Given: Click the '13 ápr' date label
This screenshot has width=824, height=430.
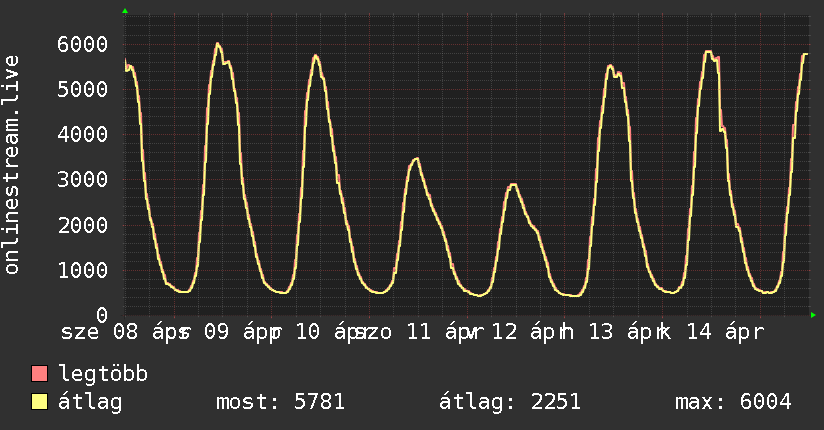Looking at the screenshot, I should tap(626, 332).
